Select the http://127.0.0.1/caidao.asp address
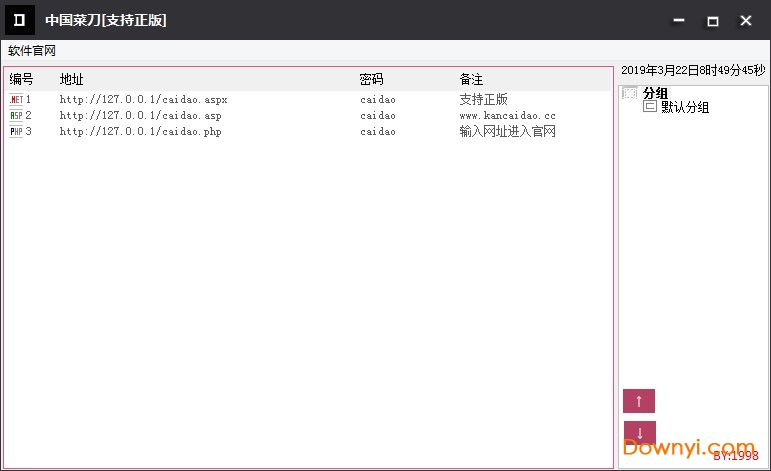 pyautogui.click(x=141, y=116)
